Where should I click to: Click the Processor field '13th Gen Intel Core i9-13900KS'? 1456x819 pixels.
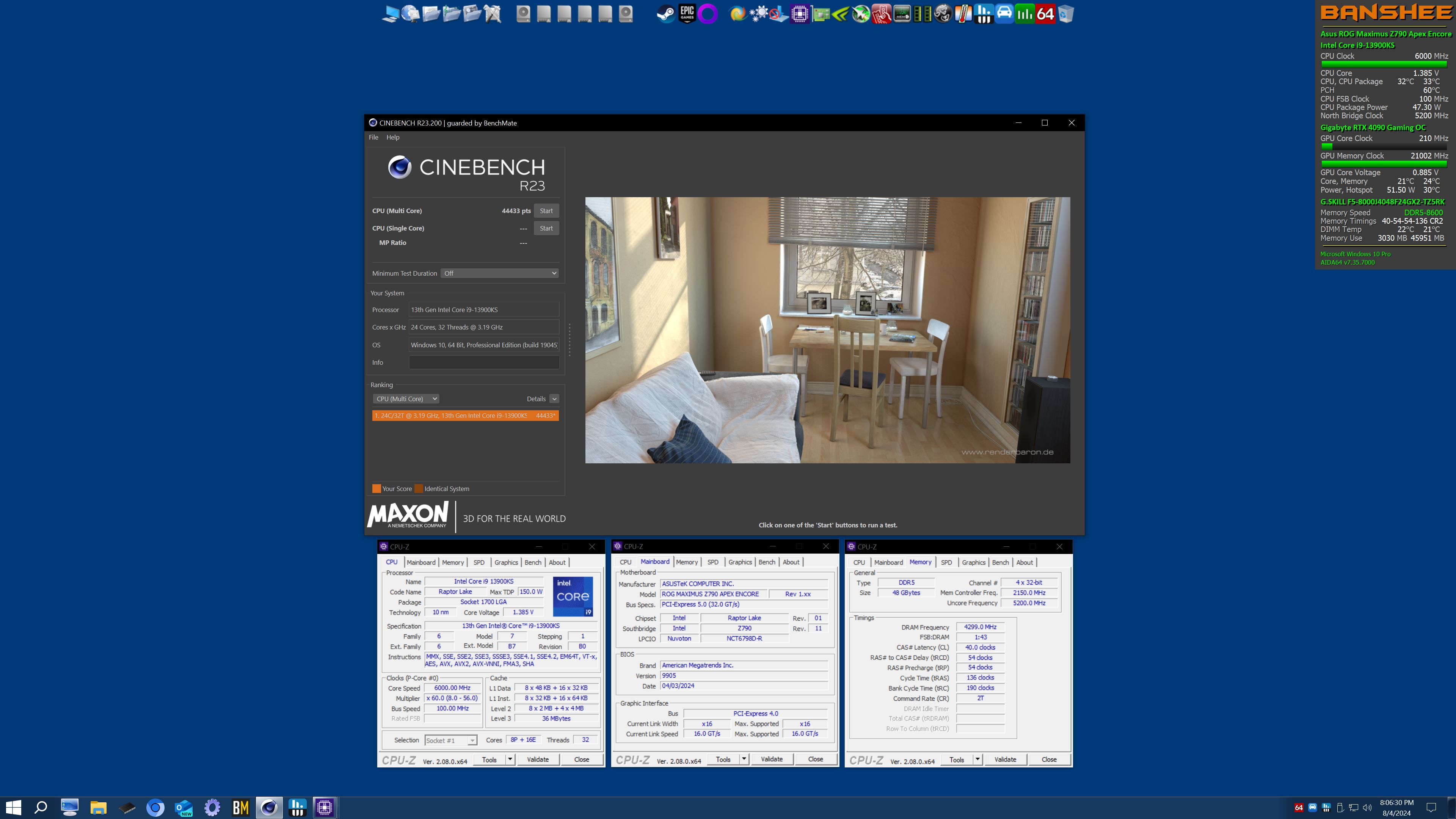[x=484, y=310]
